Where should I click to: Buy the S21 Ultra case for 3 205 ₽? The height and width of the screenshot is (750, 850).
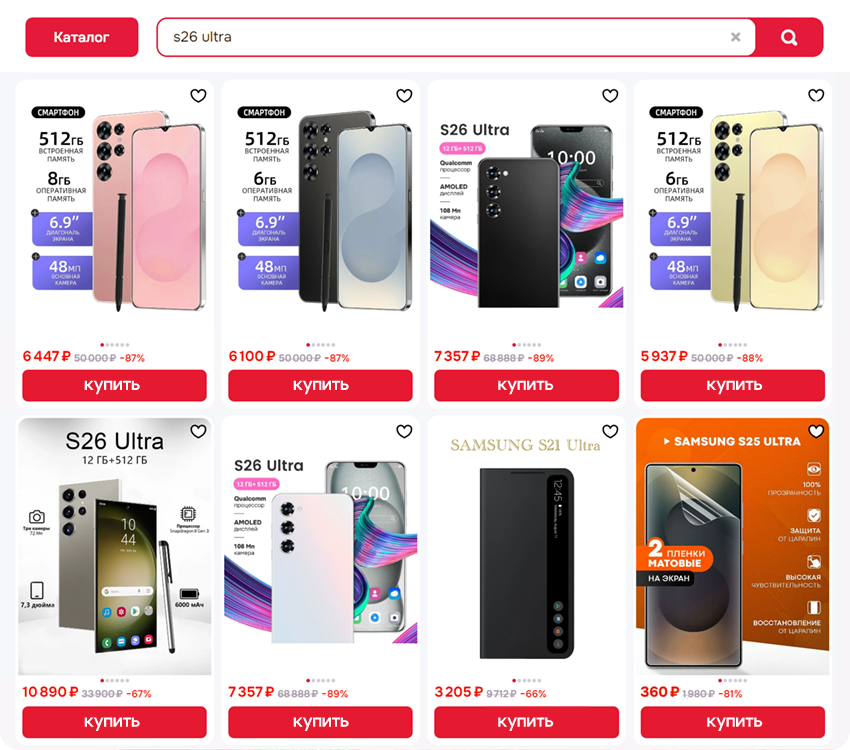pos(526,722)
